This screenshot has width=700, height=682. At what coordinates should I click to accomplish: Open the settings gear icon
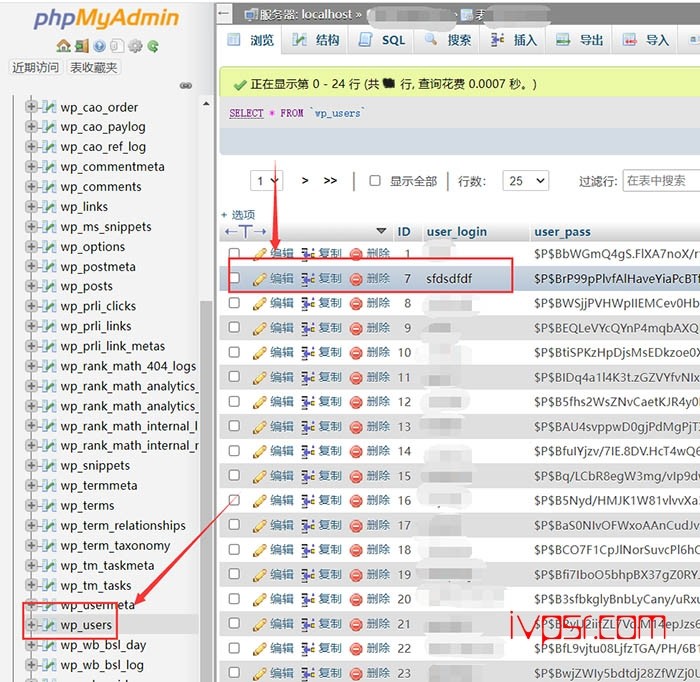[135, 46]
